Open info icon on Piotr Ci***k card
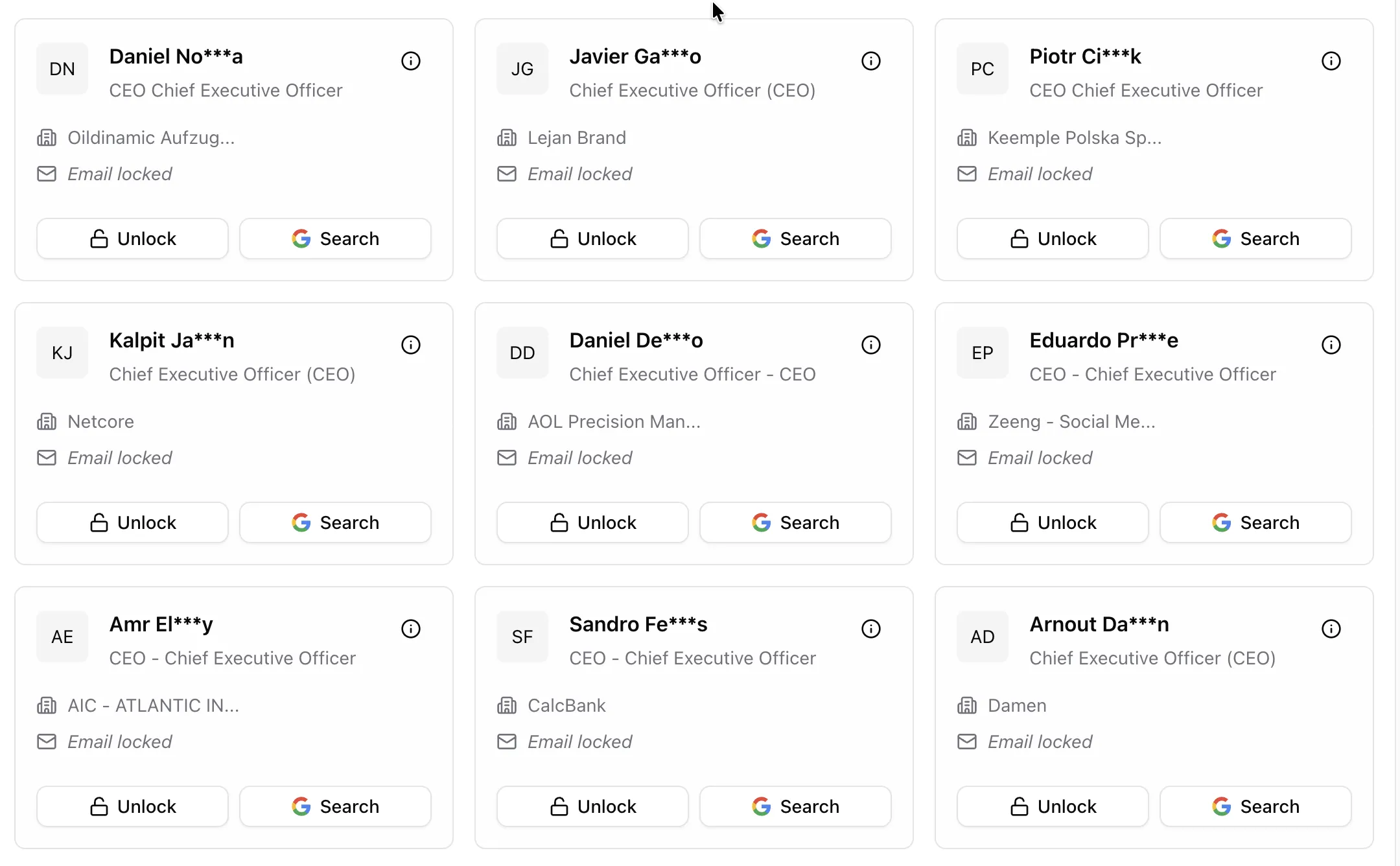Image resolution: width=1400 pixels, height=866 pixels. 1331,60
